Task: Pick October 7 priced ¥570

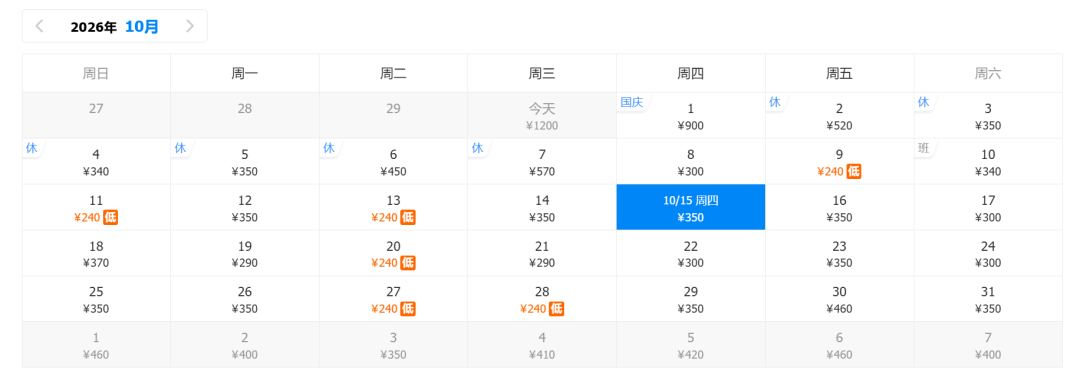Action: coord(542,162)
